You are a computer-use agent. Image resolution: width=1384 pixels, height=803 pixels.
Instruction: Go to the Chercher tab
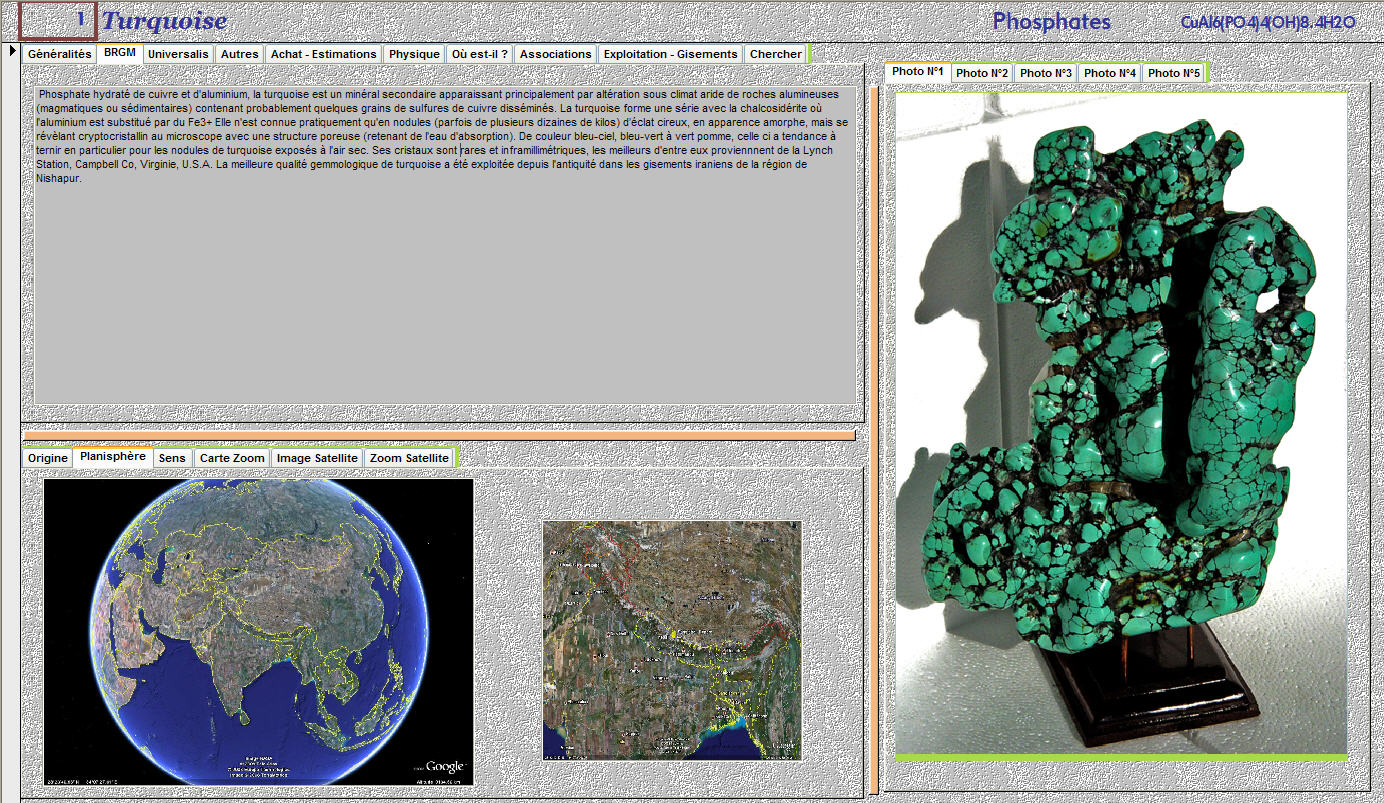tap(775, 54)
